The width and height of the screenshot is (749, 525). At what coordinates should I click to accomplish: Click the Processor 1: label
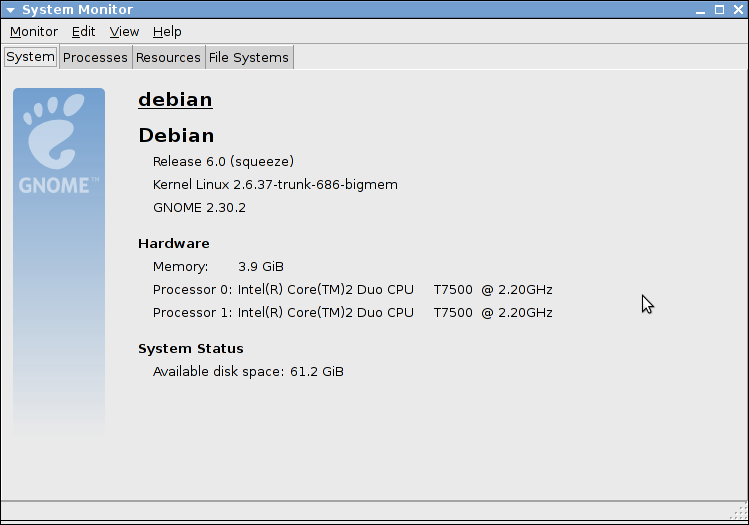coord(193,312)
